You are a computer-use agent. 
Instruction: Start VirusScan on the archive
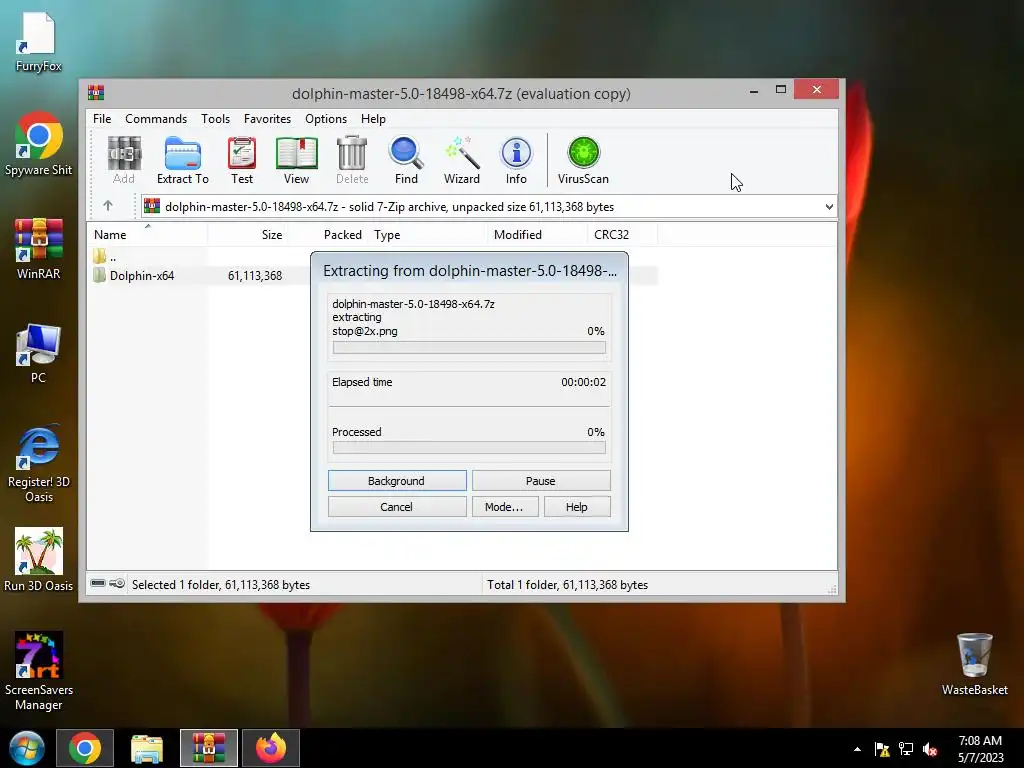[583, 160]
